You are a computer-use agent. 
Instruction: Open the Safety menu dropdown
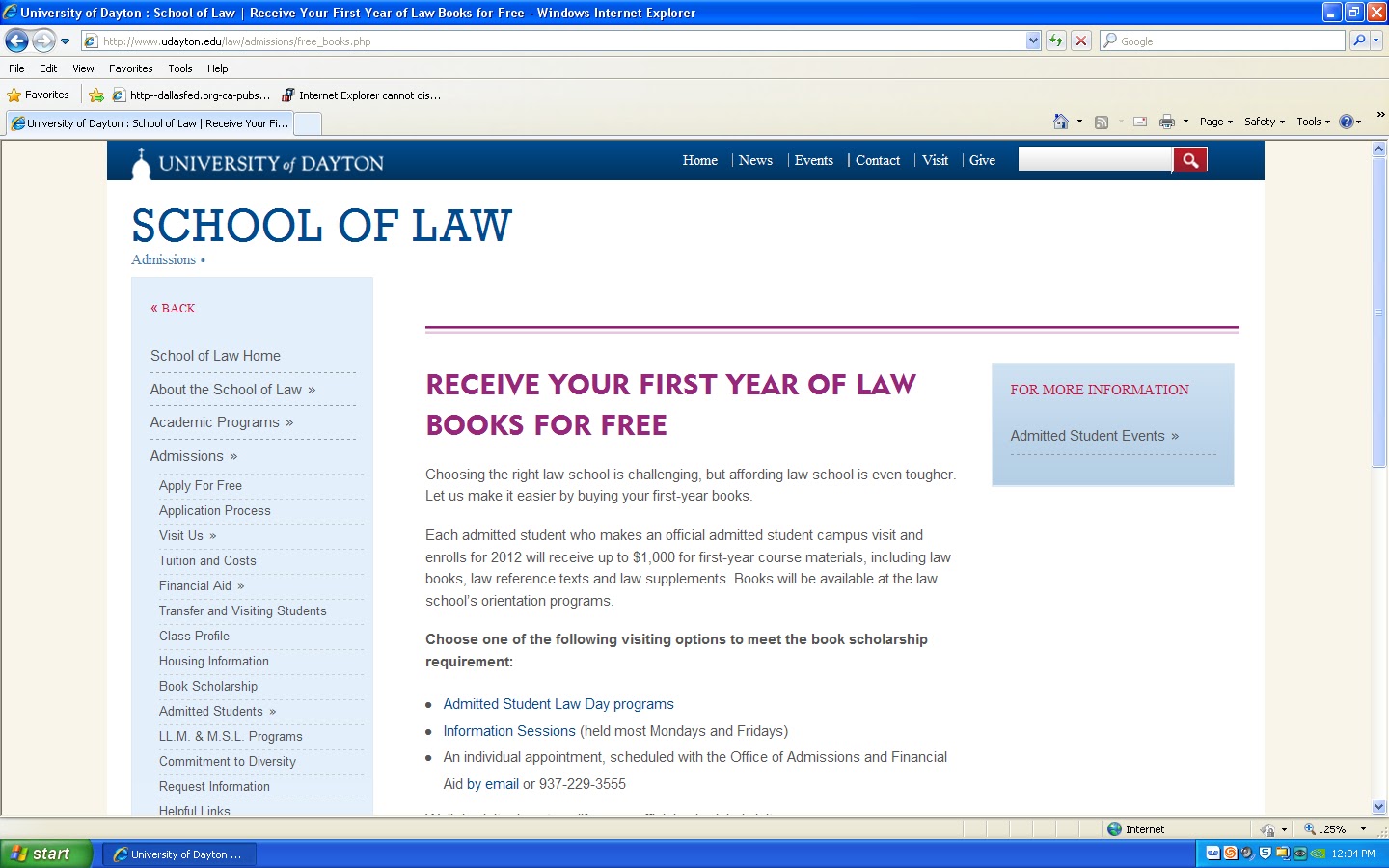coord(1265,122)
